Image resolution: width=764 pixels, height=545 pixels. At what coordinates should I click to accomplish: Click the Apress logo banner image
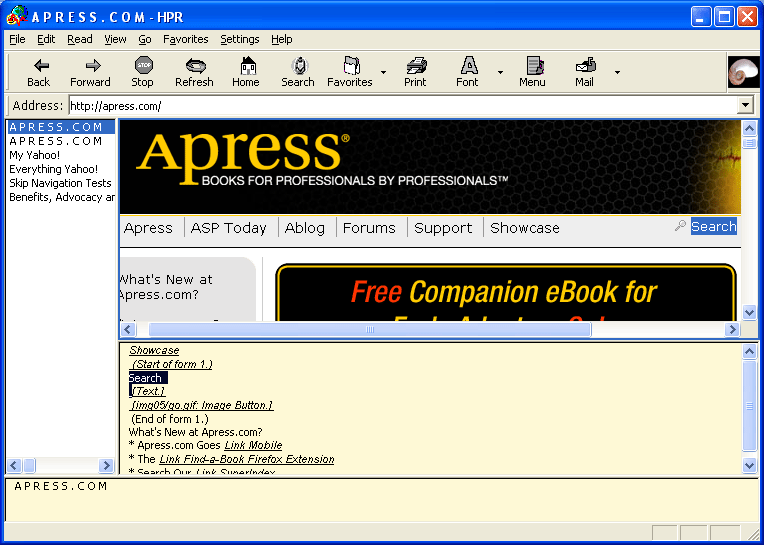pyautogui.click(x=430, y=167)
